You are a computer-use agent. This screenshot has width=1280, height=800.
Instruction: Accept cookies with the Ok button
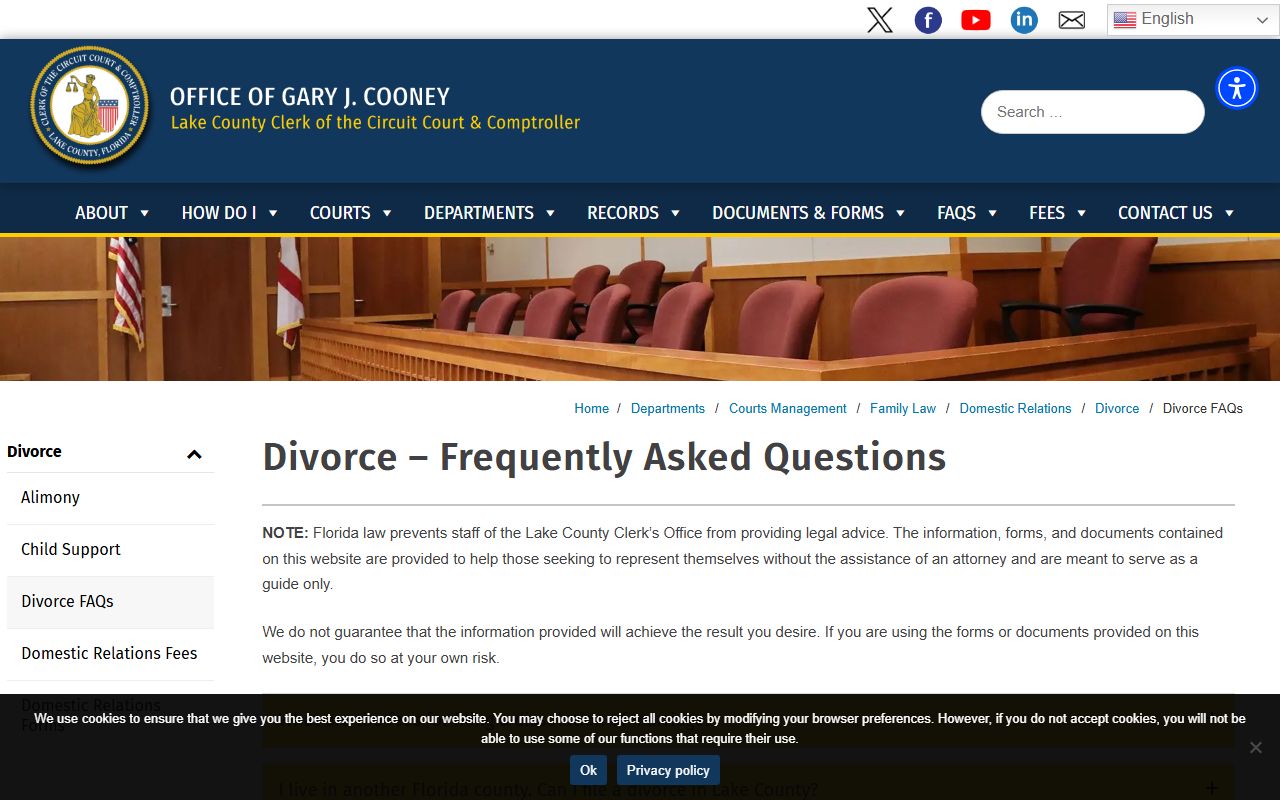click(x=588, y=770)
